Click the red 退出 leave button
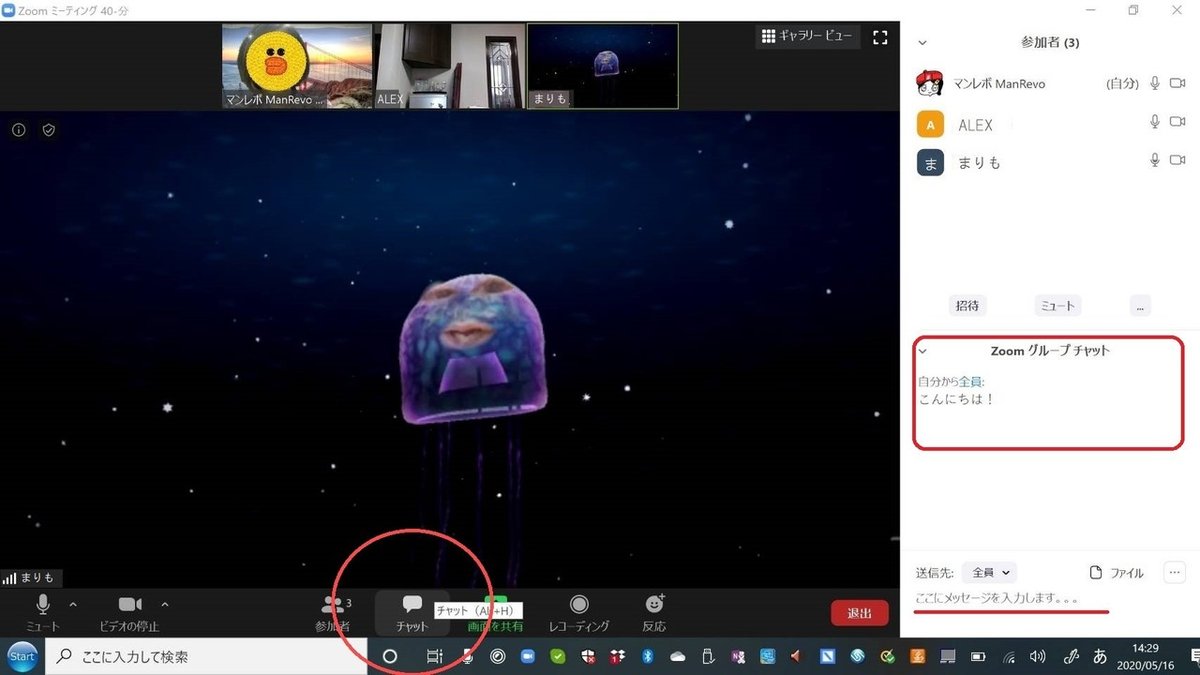Image resolution: width=1200 pixels, height=675 pixels. pos(859,613)
